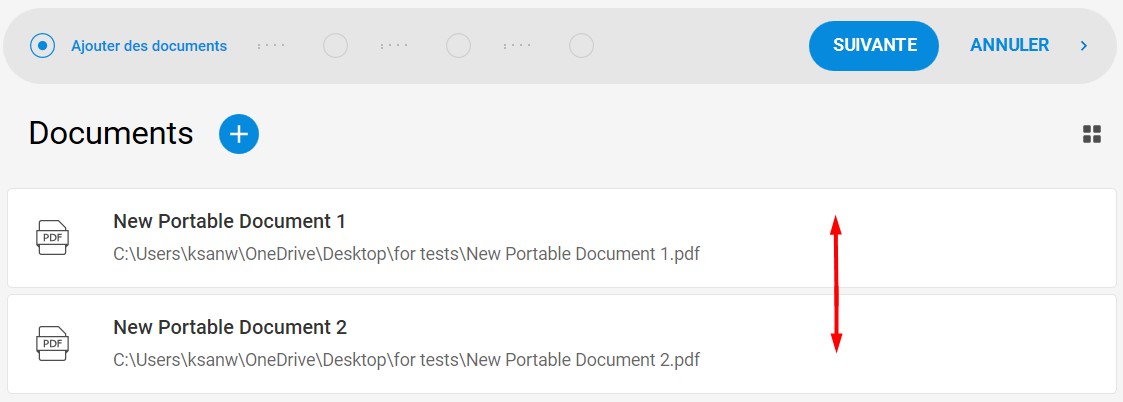This screenshot has width=1123, height=402.
Task: Click the SUIVANTE button
Action: click(x=874, y=46)
